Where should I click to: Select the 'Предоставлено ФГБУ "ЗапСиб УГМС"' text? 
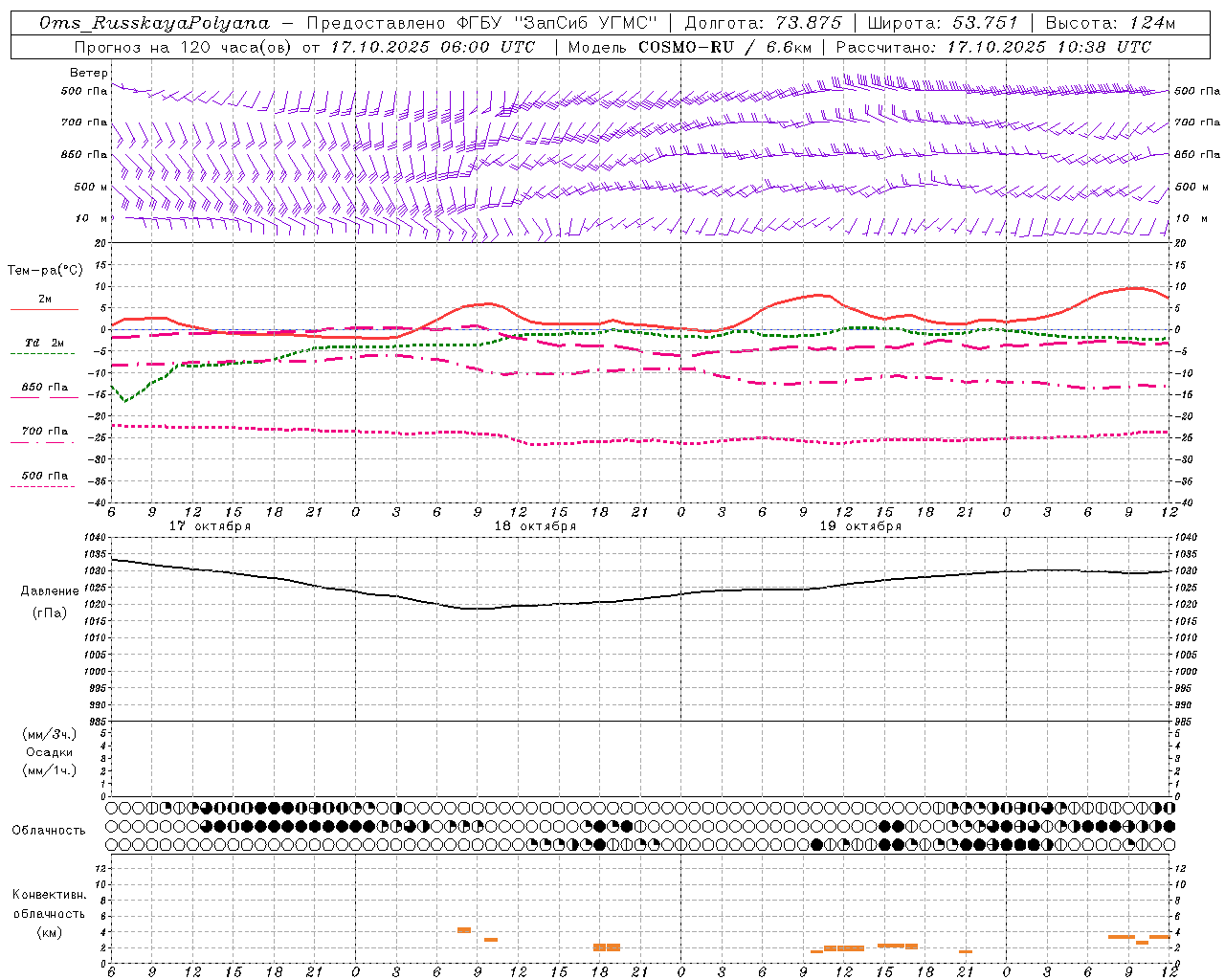tap(483, 23)
